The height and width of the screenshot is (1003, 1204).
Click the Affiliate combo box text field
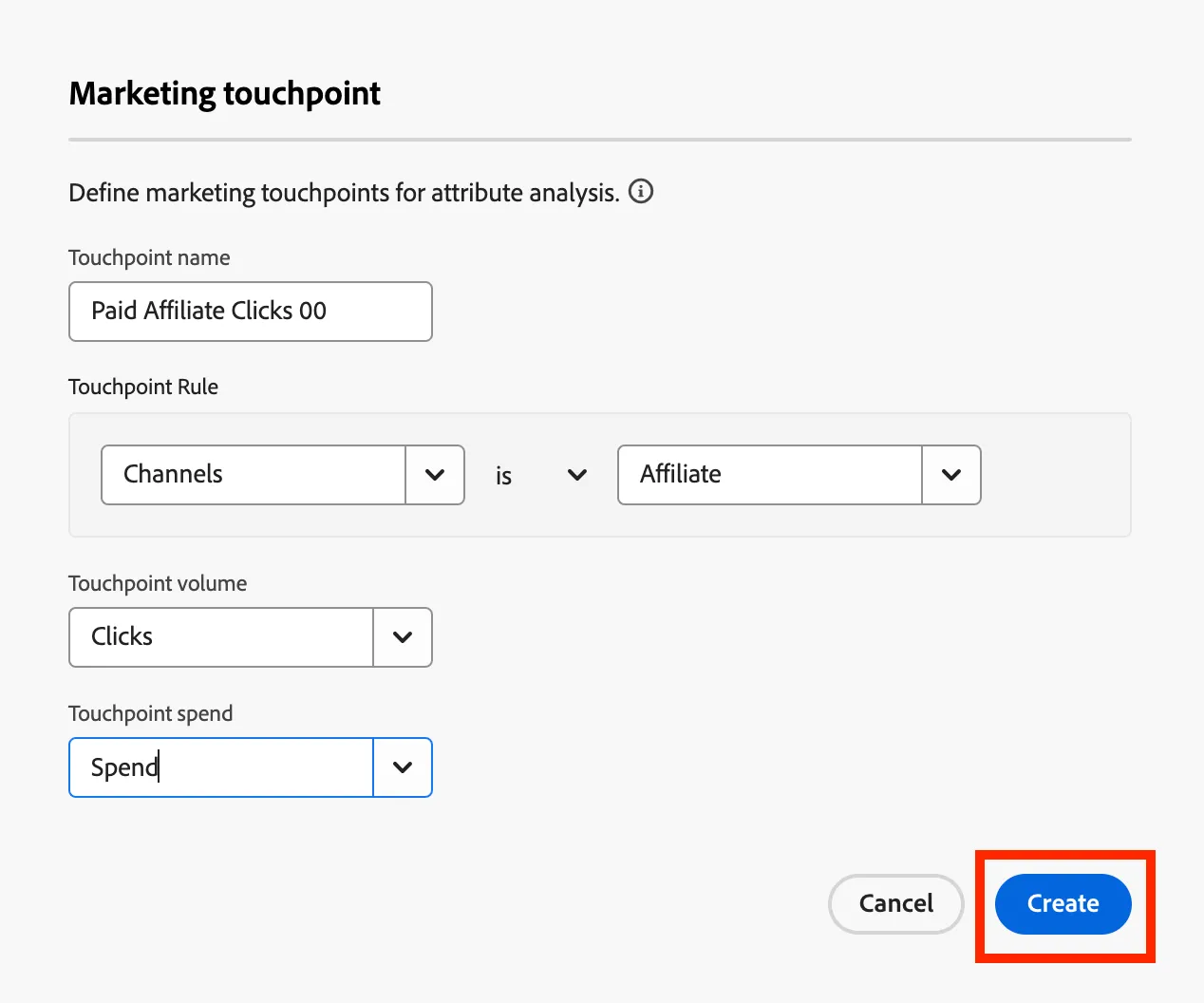[770, 475]
